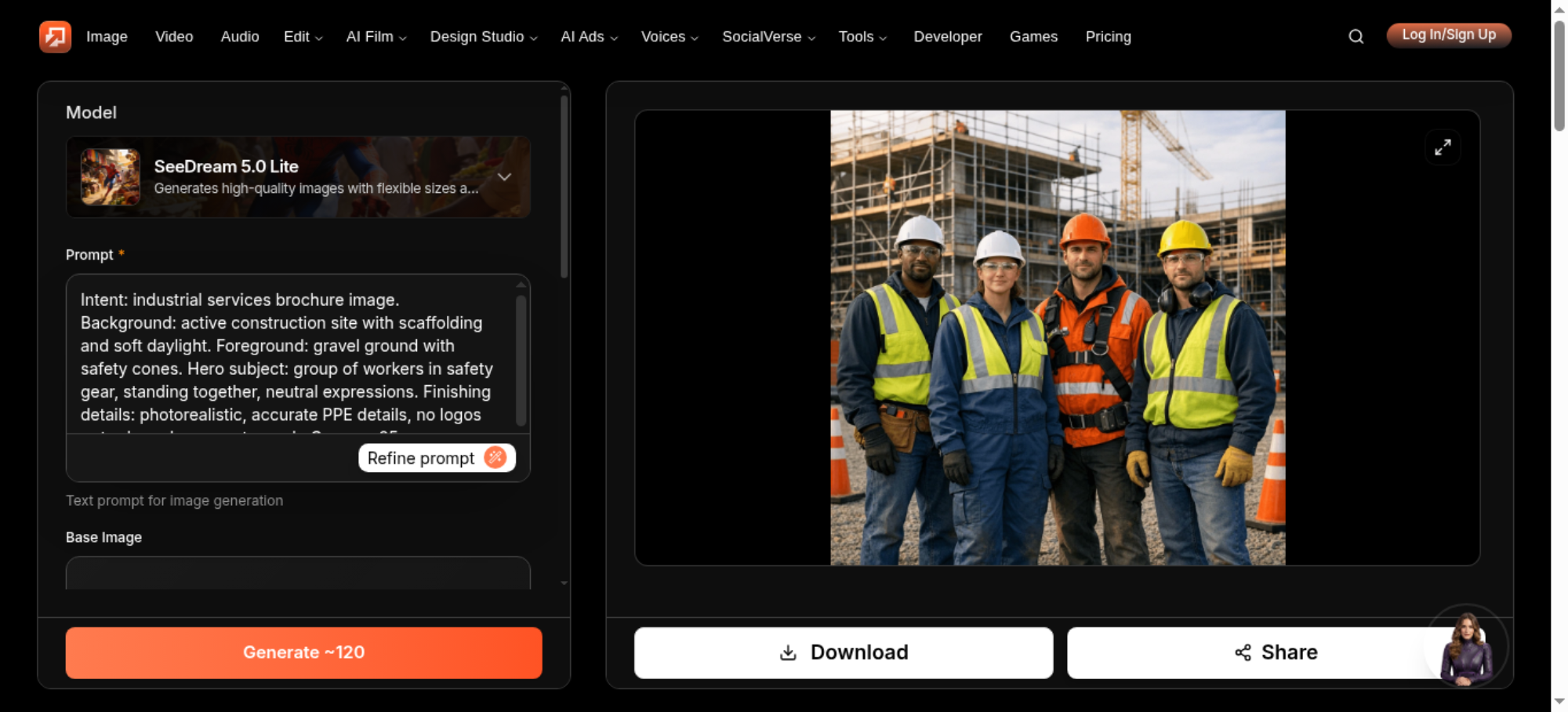Open the AI Film dropdown menu
The image size is (1568, 712).
point(376,36)
